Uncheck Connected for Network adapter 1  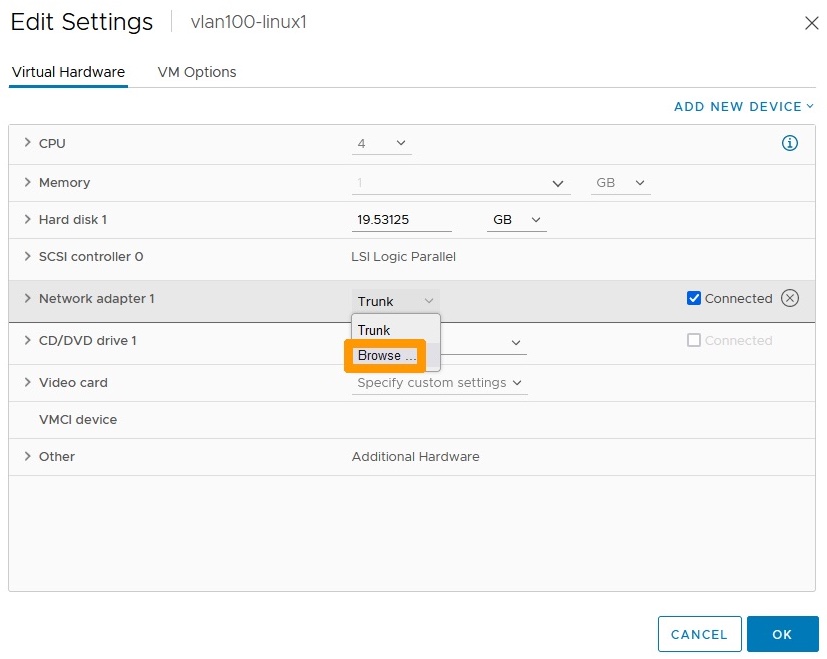(694, 298)
